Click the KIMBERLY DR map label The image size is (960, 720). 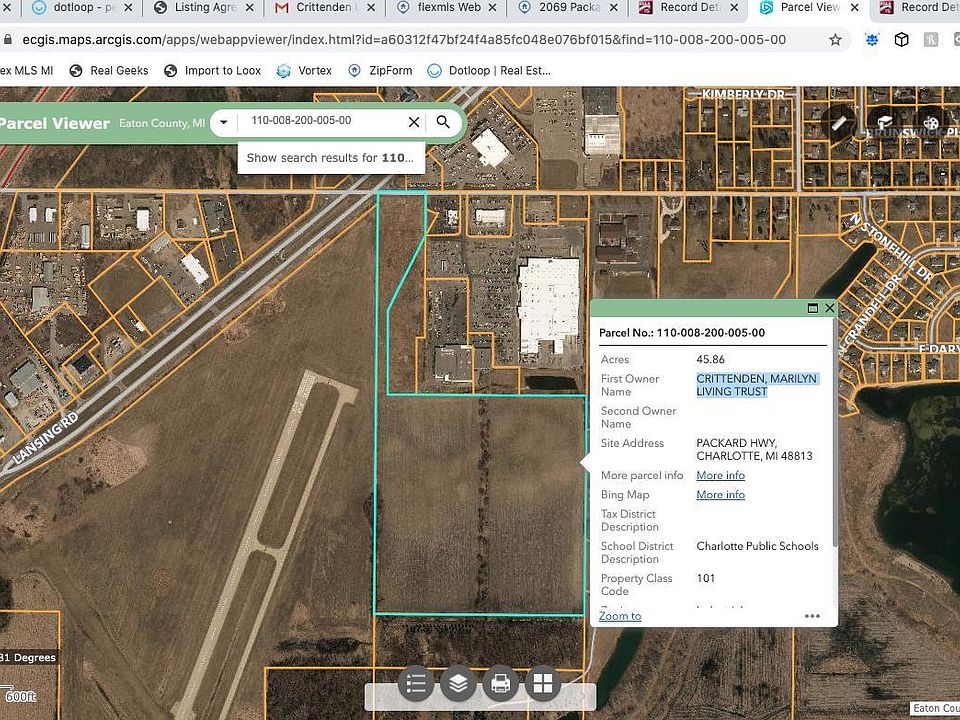click(x=743, y=94)
